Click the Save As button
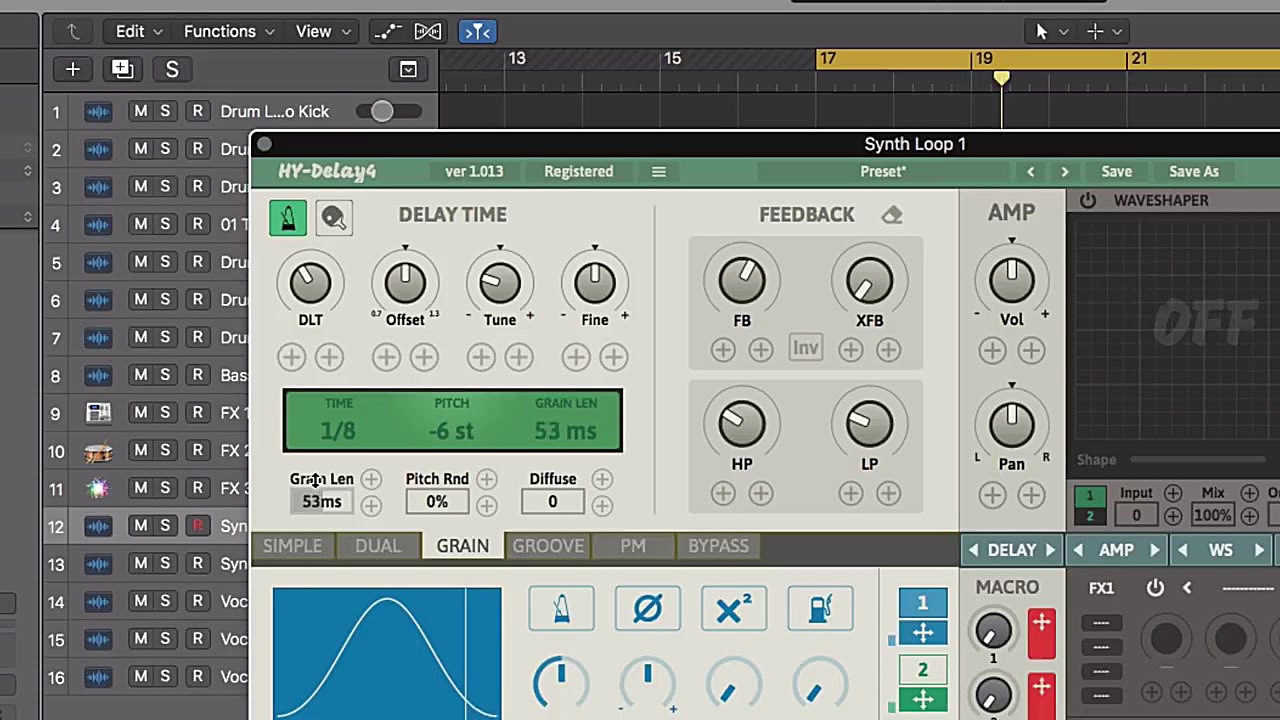Screen dimensions: 1280x720 pyautogui.click(x=1193, y=171)
